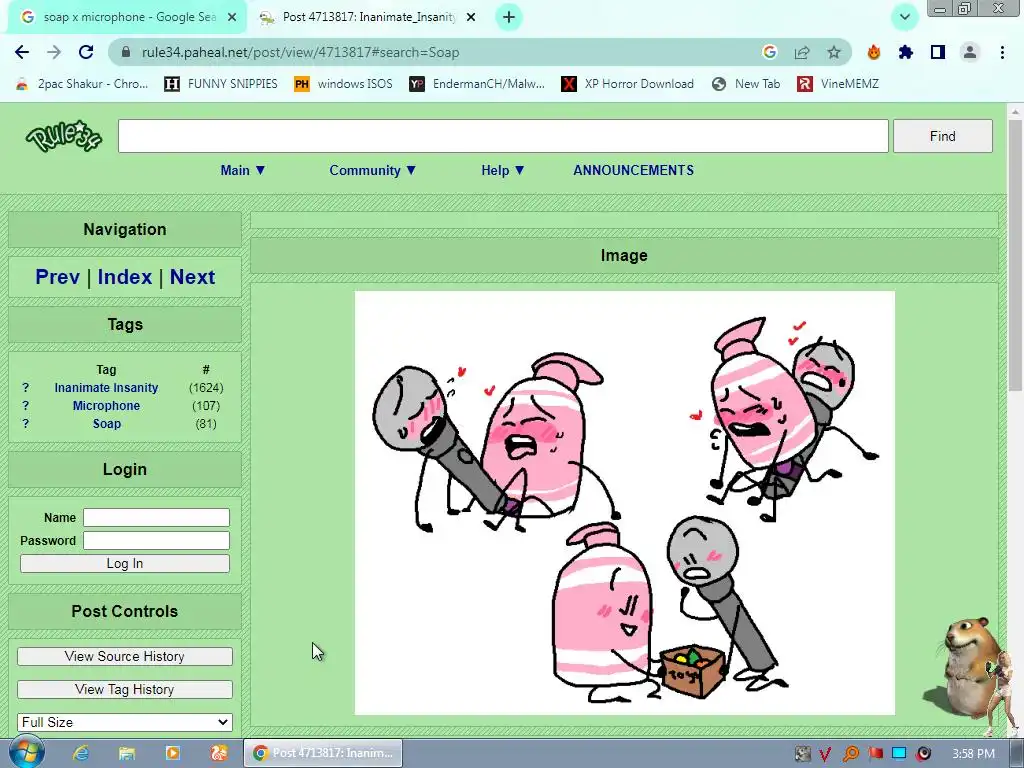Expand the Help dropdown menu

coord(503,170)
